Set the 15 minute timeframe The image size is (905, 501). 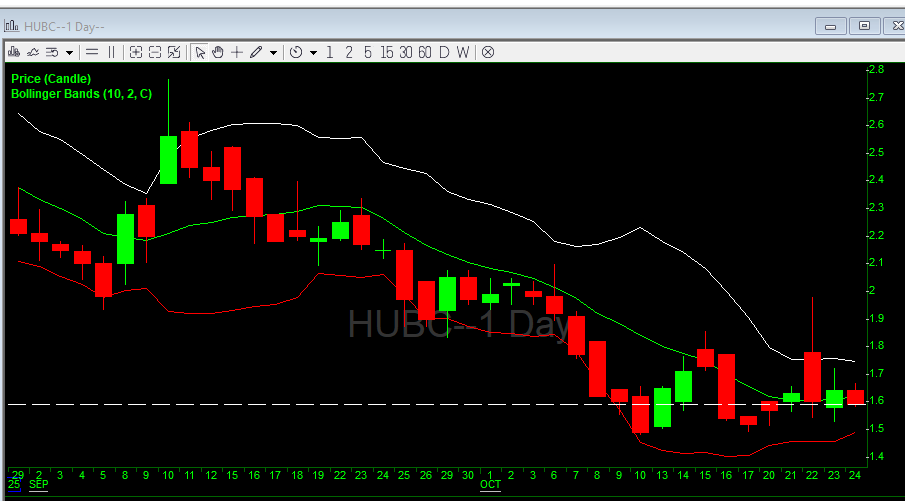[x=386, y=52]
